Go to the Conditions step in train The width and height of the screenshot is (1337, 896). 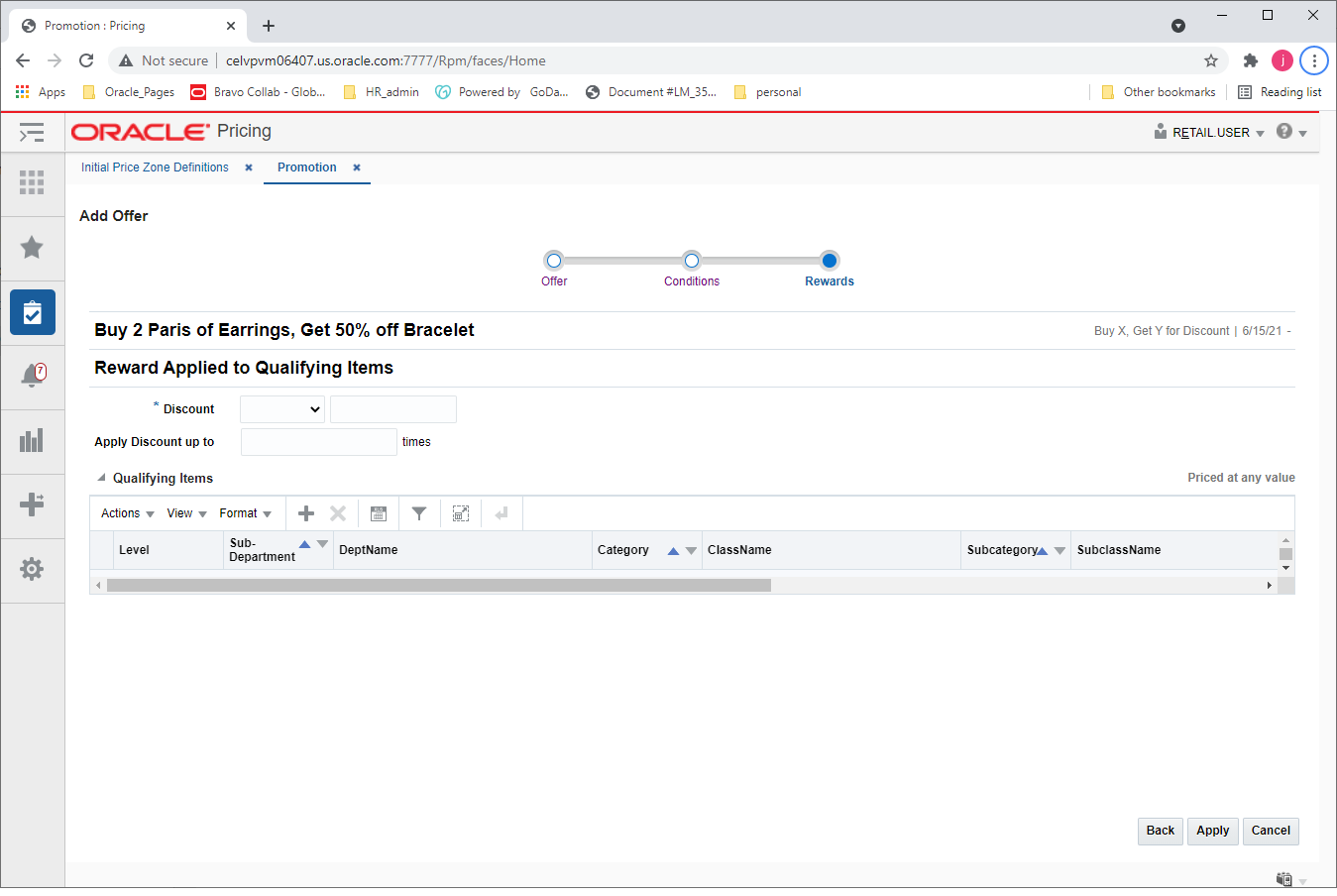(x=692, y=261)
